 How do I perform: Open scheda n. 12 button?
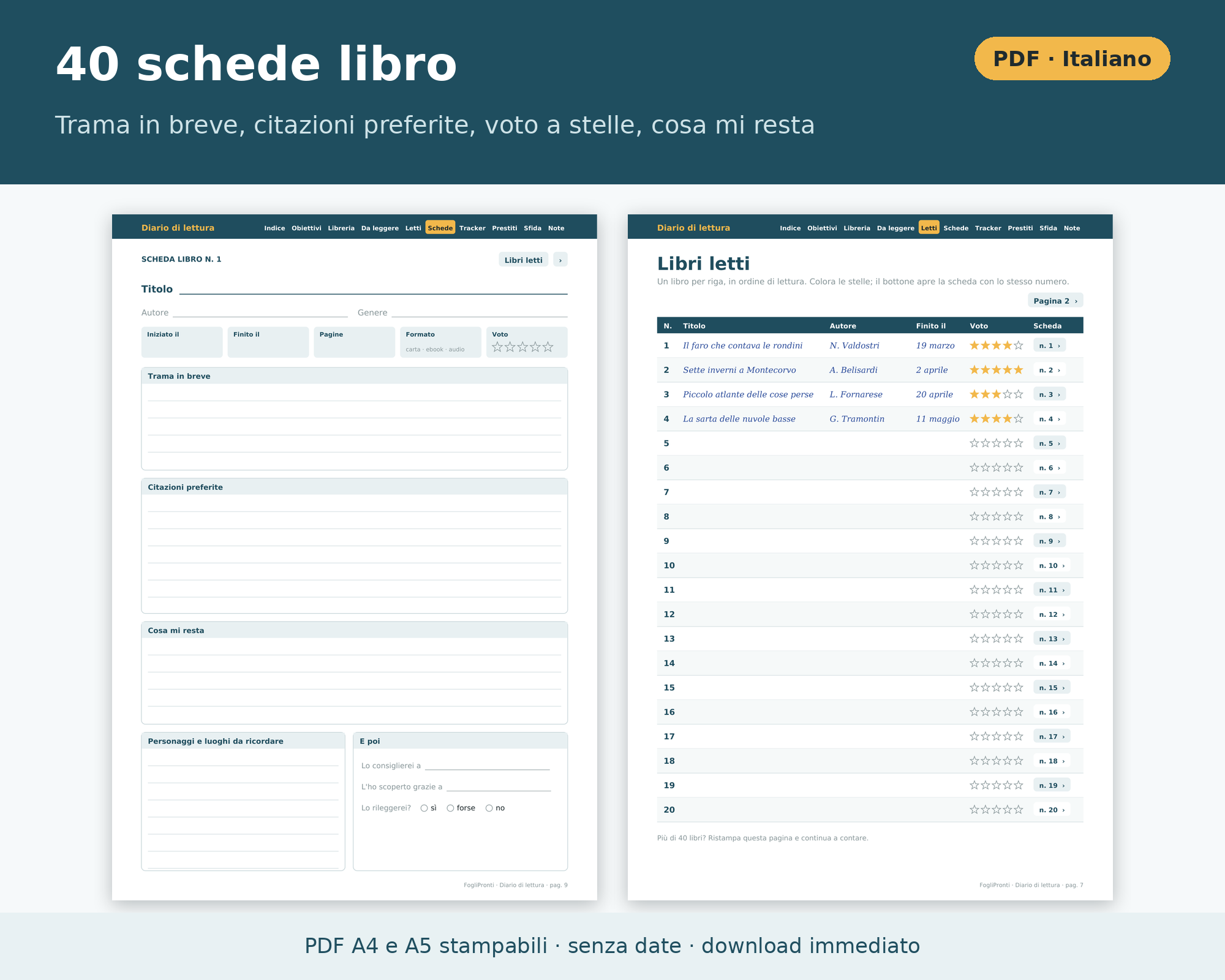click(x=1052, y=614)
